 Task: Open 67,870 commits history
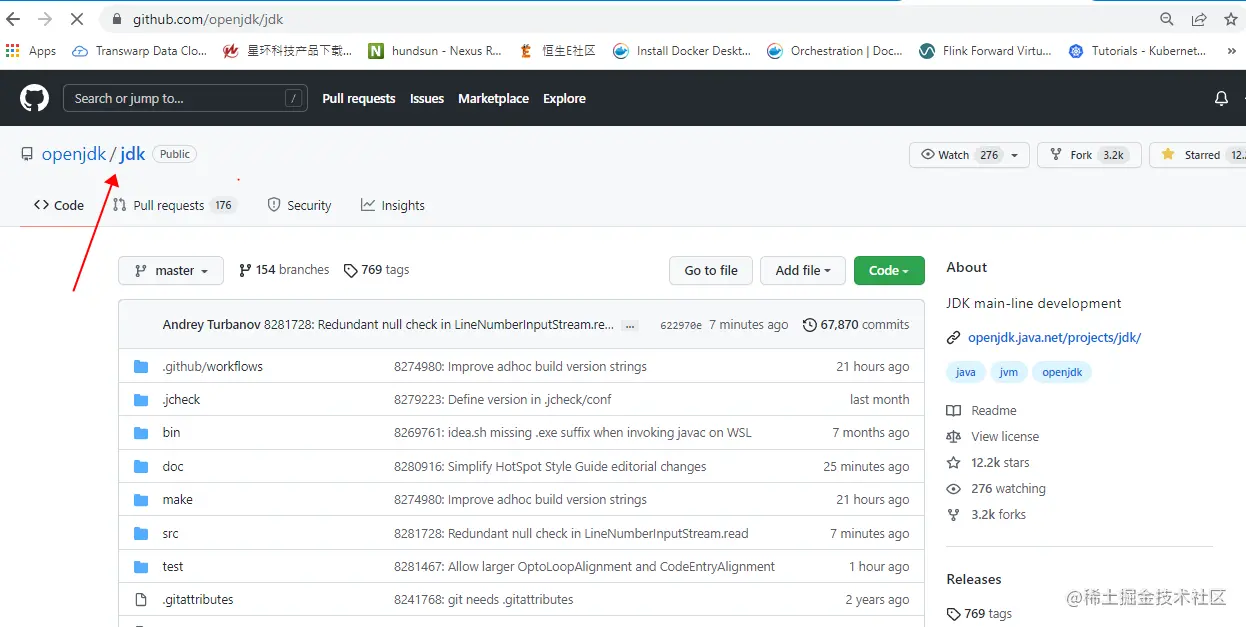856,325
